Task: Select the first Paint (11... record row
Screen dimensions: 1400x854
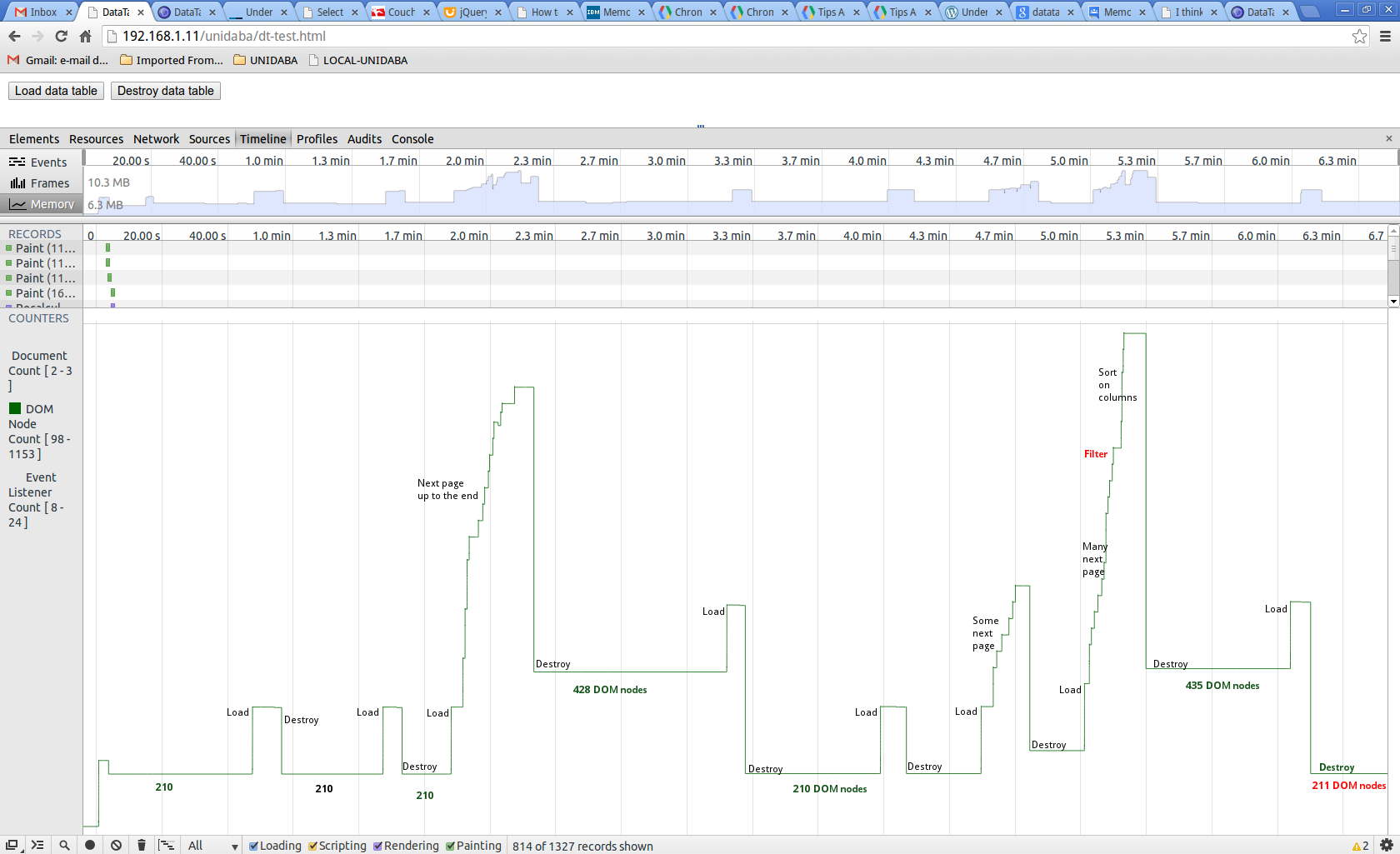Action: (42, 248)
